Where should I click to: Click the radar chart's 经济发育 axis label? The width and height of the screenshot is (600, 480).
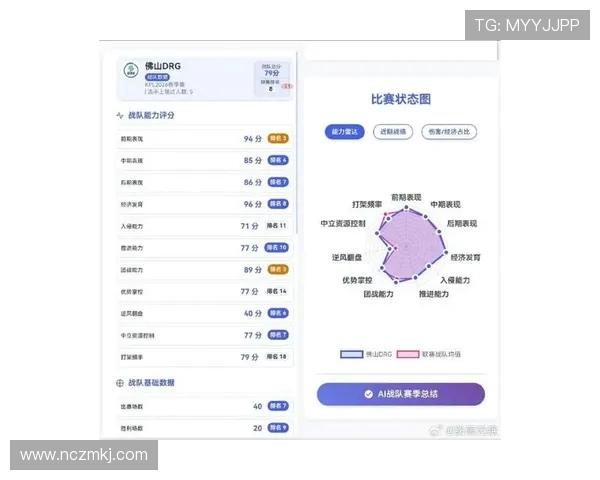pos(466,258)
